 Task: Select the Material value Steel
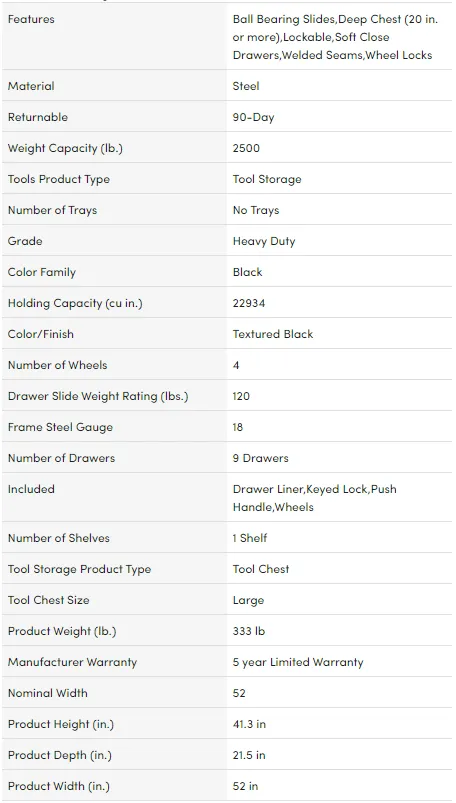click(246, 86)
